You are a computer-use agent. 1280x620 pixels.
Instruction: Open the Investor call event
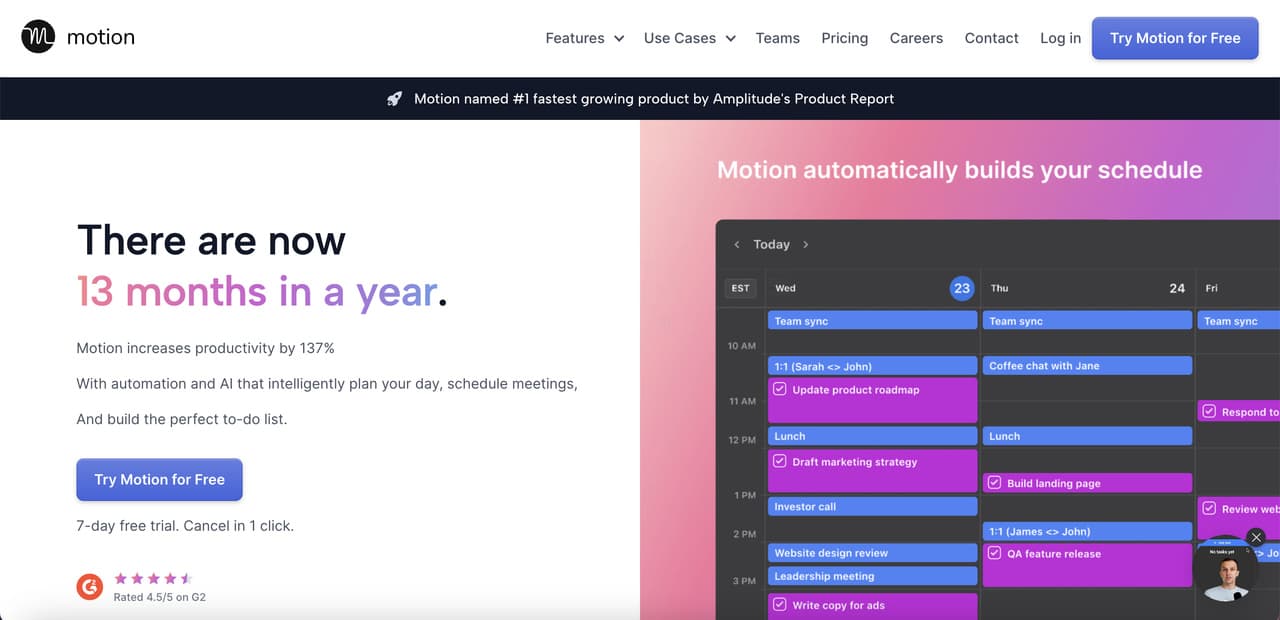(873, 507)
